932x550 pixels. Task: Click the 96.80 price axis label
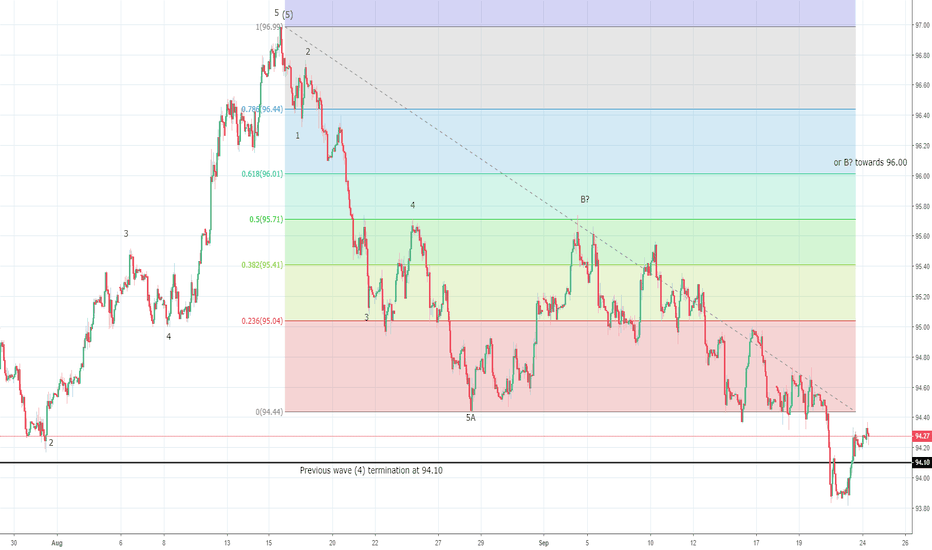(922, 55)
